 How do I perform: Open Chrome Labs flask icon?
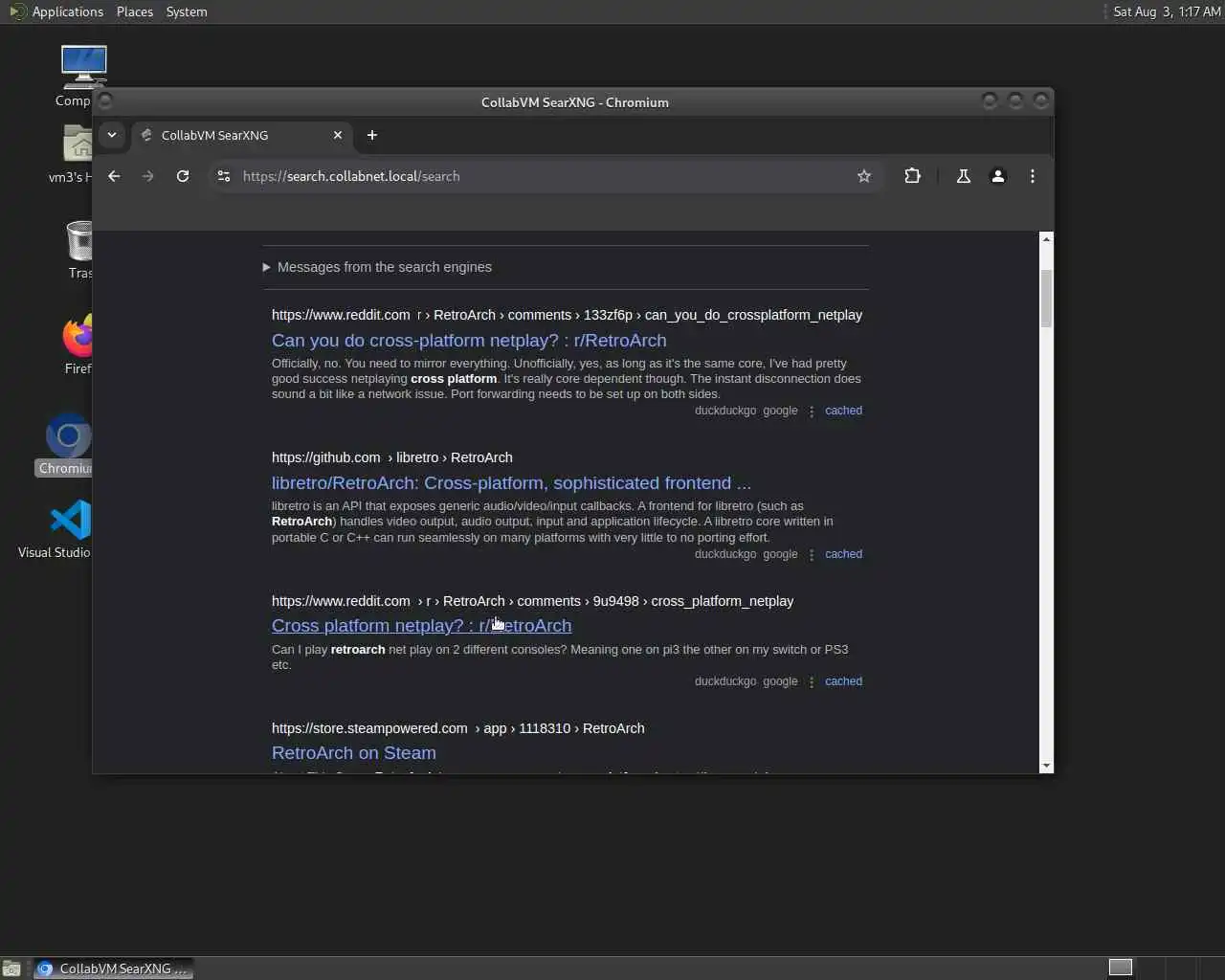(964, 176)
